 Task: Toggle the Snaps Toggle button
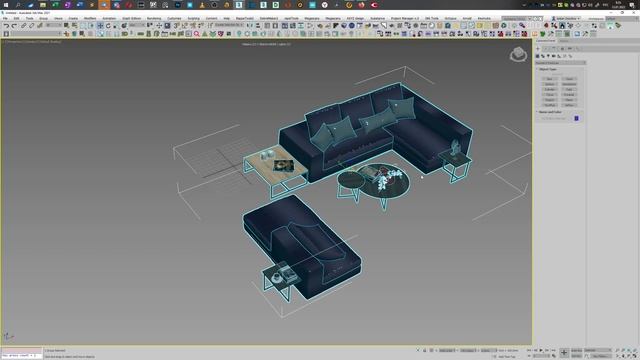[x=176, y=25]
